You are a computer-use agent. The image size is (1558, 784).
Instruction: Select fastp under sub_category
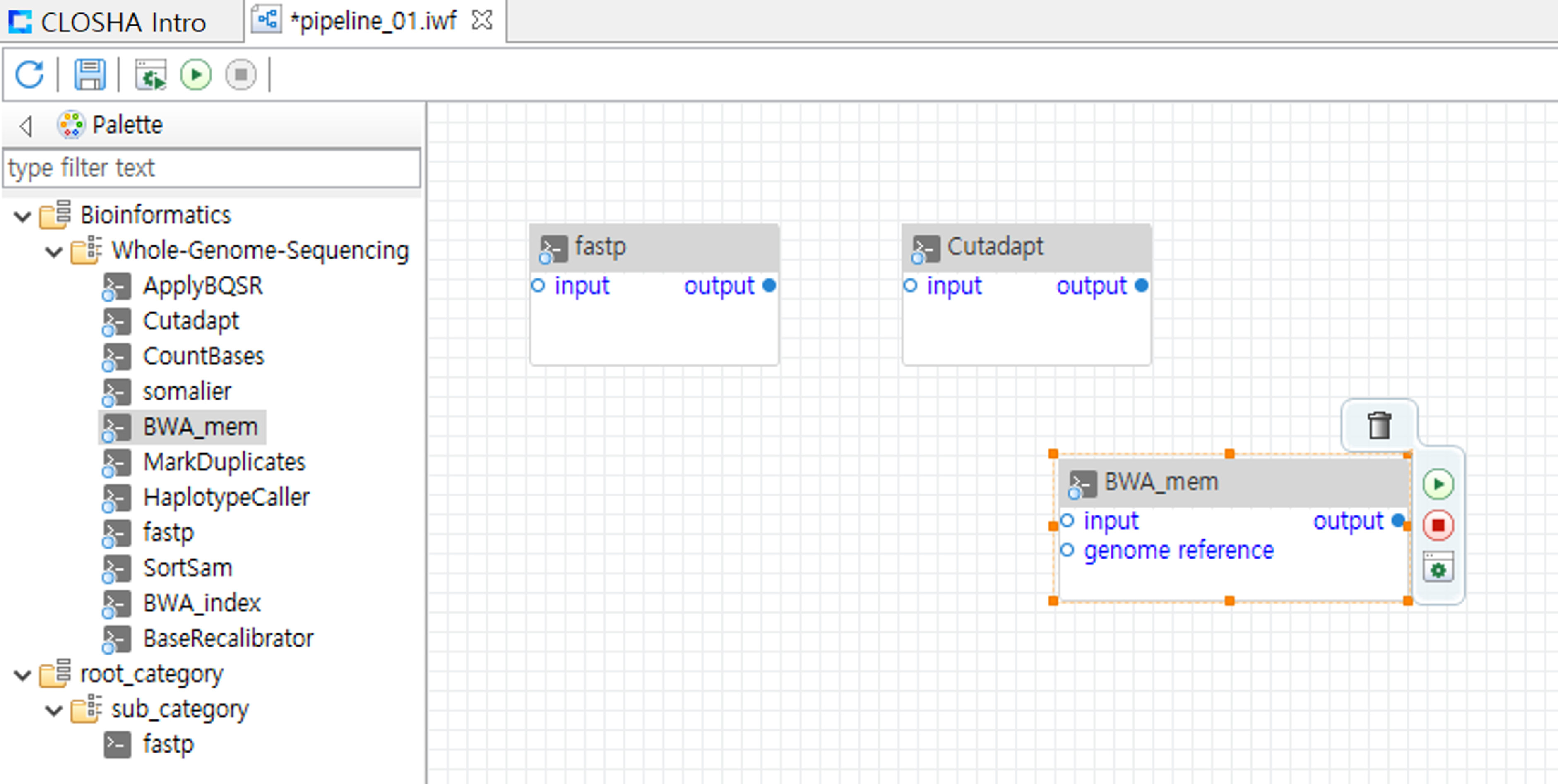pyautogui.click(x=168, y=744)
